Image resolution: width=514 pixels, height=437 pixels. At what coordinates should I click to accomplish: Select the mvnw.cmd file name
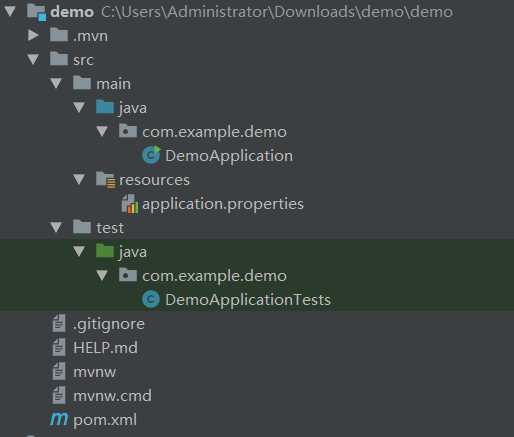[x=112, y=396]
